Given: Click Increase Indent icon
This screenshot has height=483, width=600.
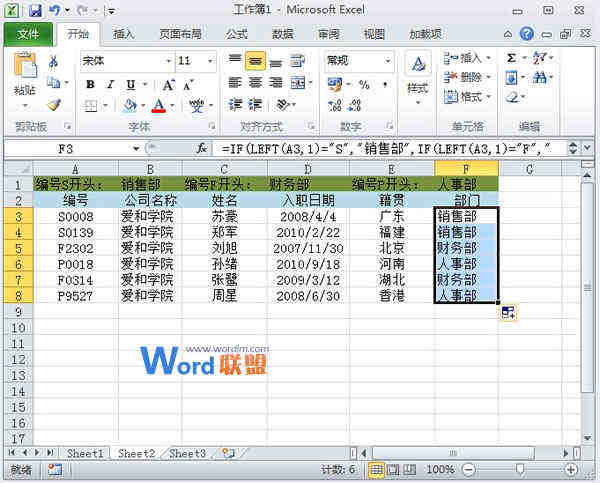Looking at the screenshot, I should (255, 104).
